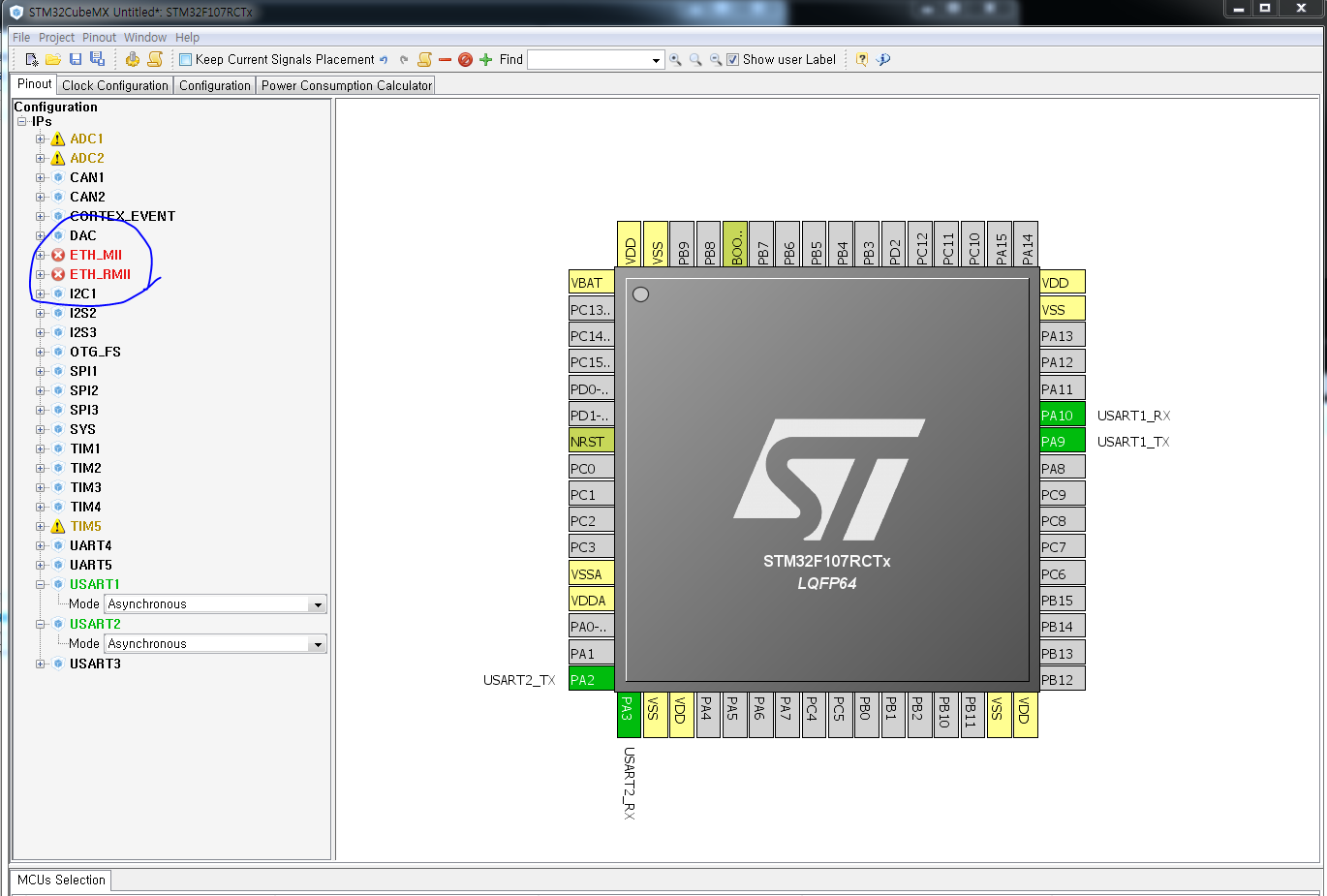Open the Help menu
1327x896 pixels.
coord(187,38)
